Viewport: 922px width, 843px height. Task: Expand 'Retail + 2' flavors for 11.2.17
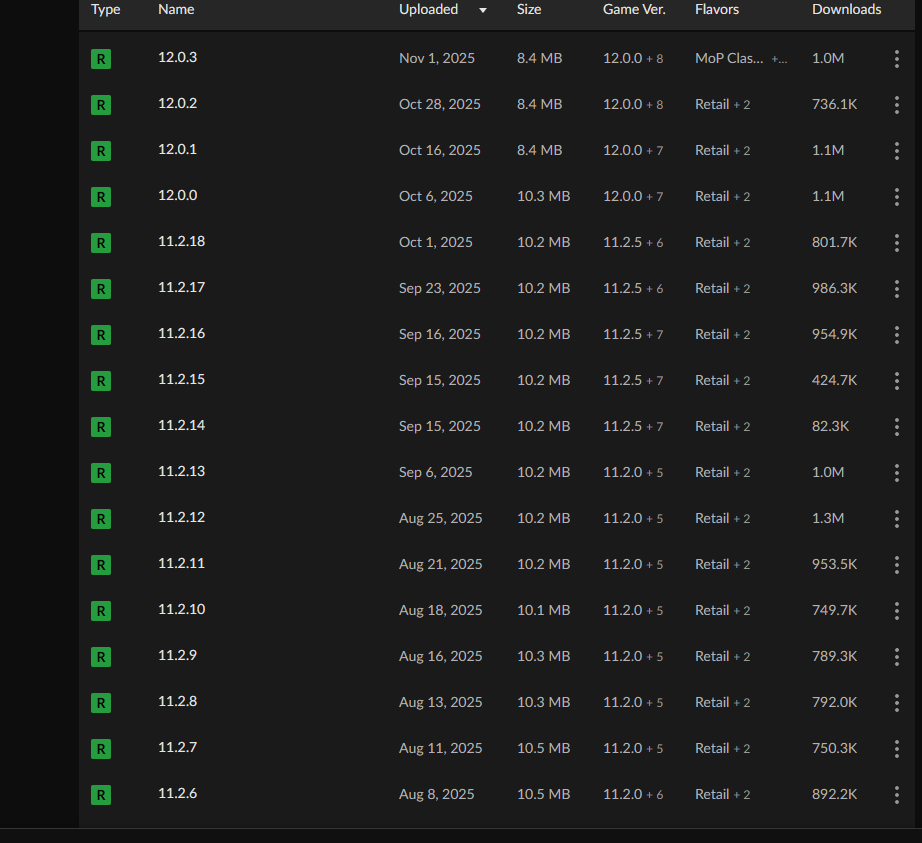click(x=723, y=289)
